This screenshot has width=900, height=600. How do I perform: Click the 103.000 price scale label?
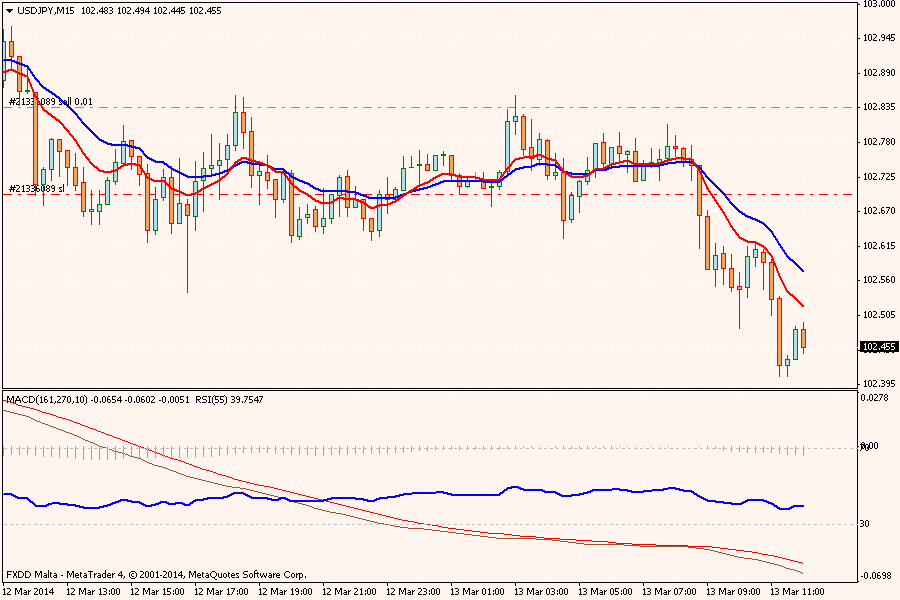[877, 5]
